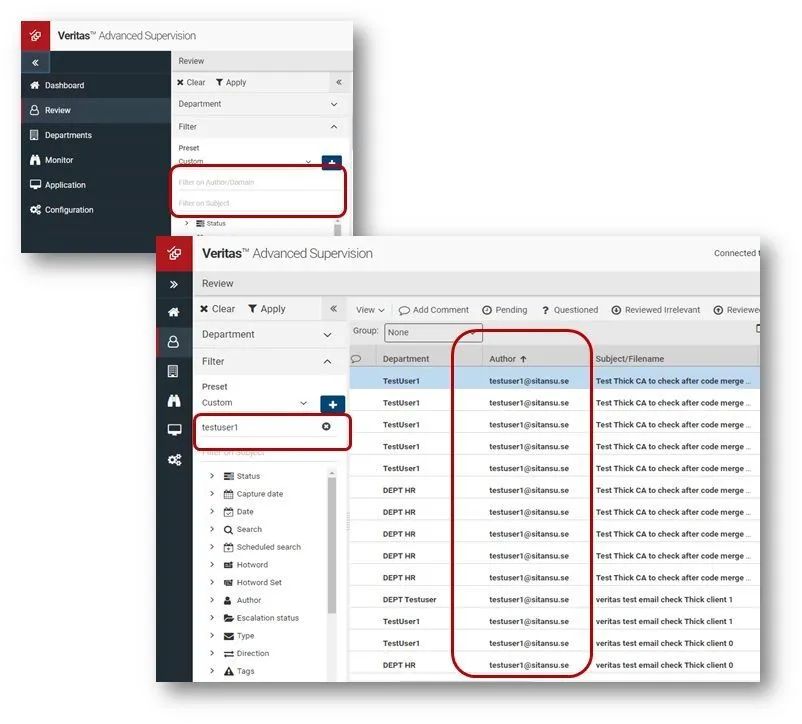Open Monitor binoculars icon in front sidebar

tap(174, 401)
